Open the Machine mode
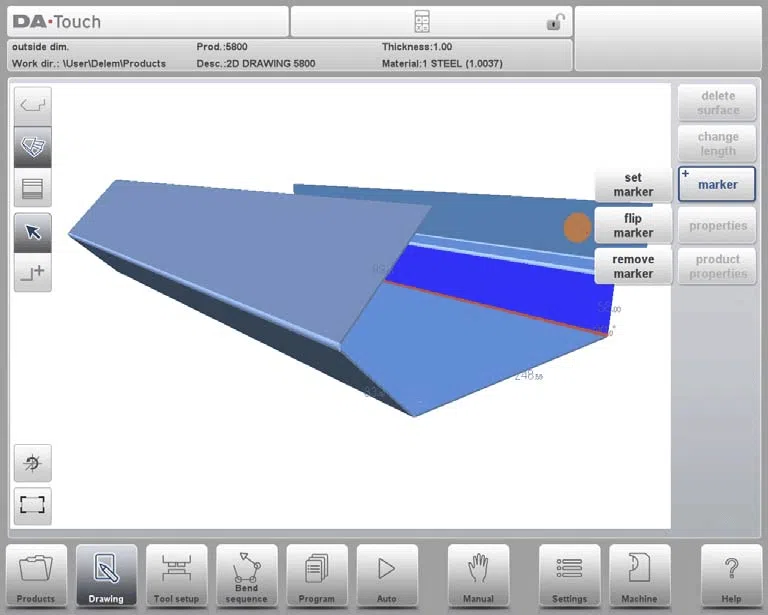Screen dimensions: 768x615 pos(640,576)
